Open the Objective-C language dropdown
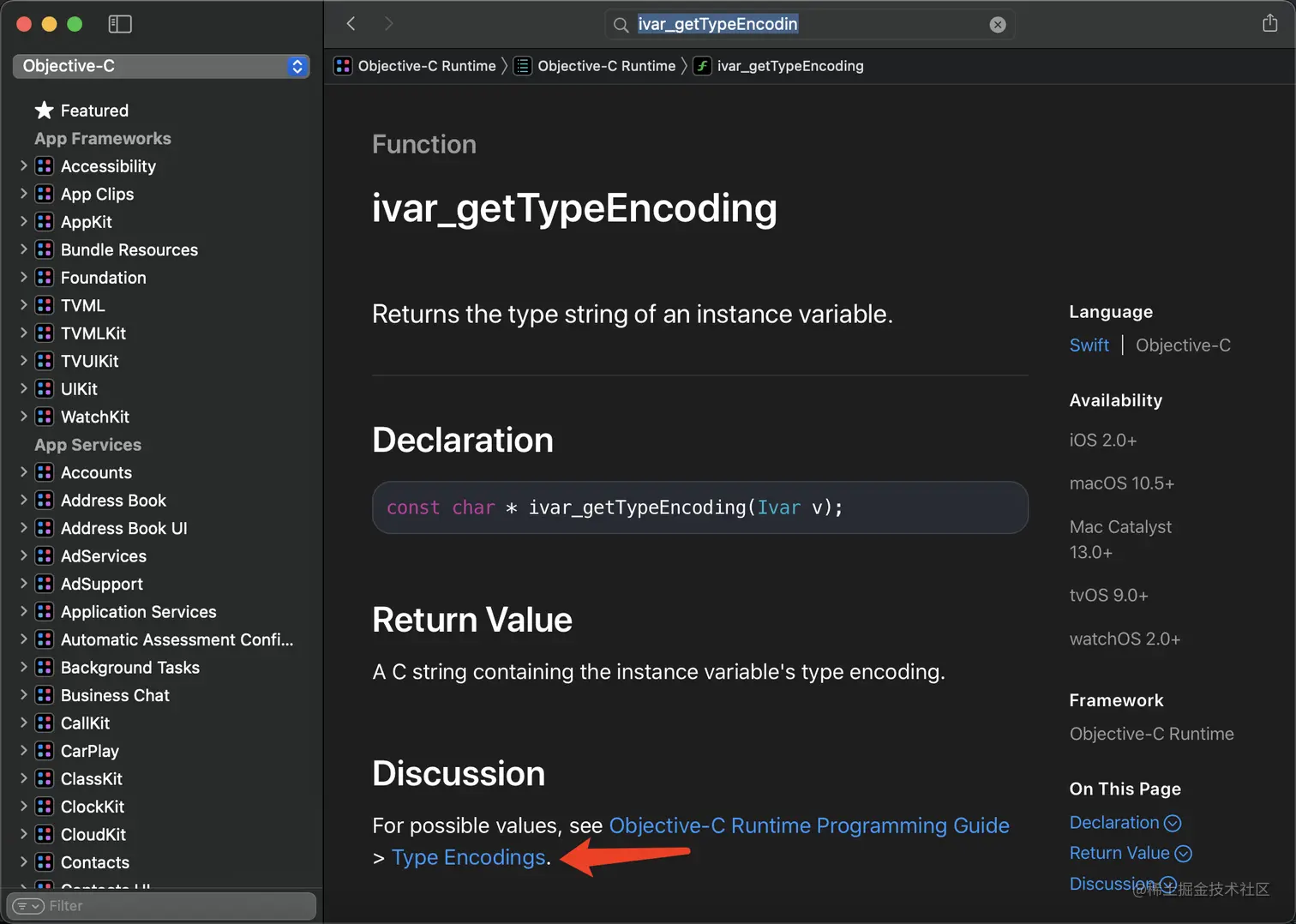This screenshot has height=924, width=1296. (x=161, y=66)
